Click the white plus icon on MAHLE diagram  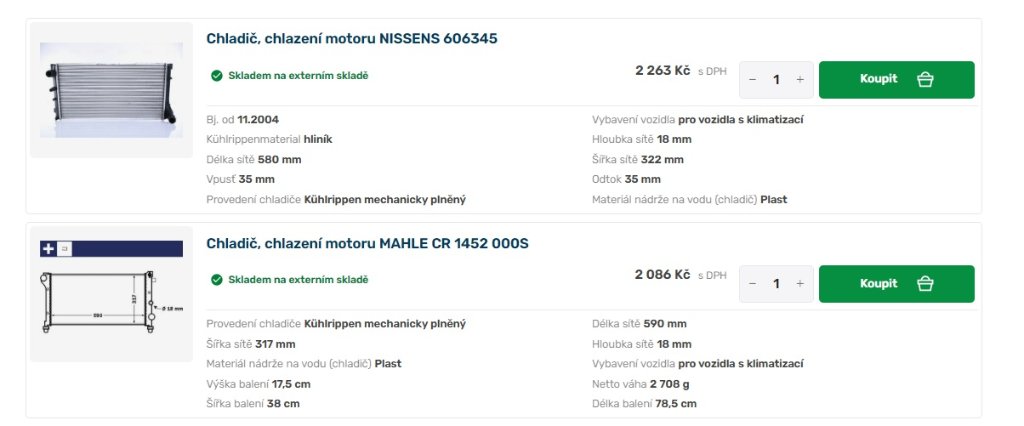click(48, 249)
